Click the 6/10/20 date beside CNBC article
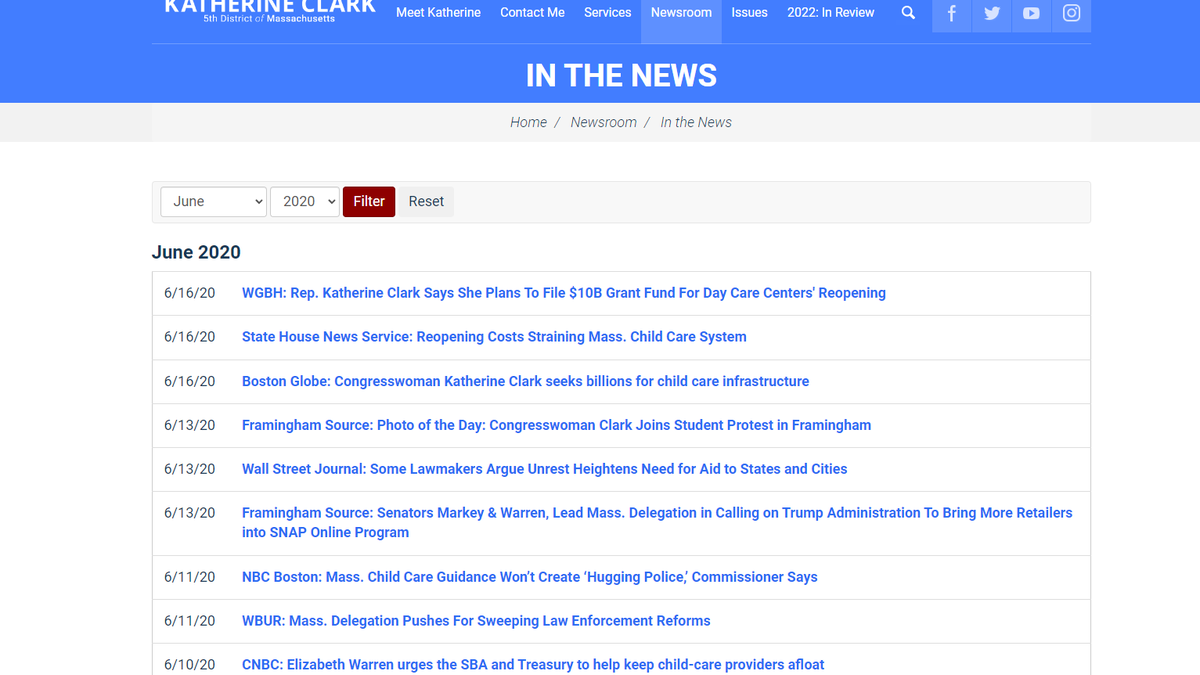Image resolution: width=1200 pixels, height=675 pixels. pyautogui.click(x=190, y=665)
